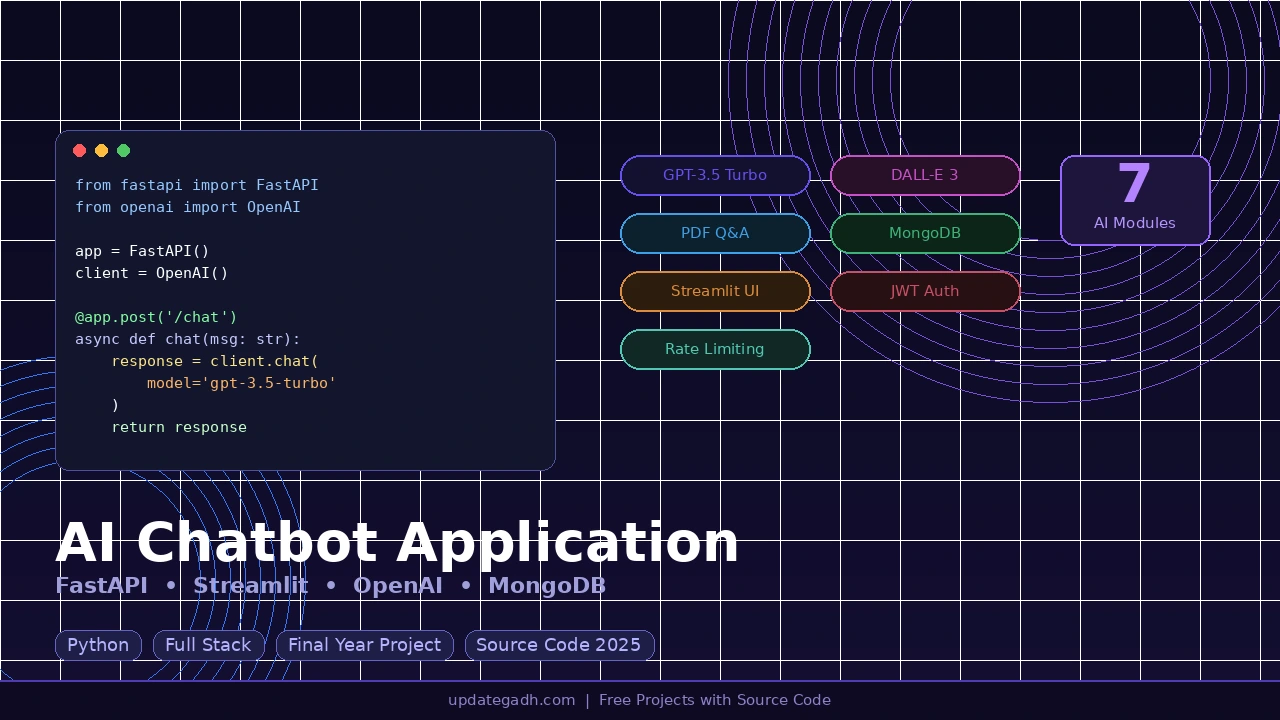This screenshot has height=720, width=1280.
Task: Click the green traffic light dot
Action: (x=123, y=150)
